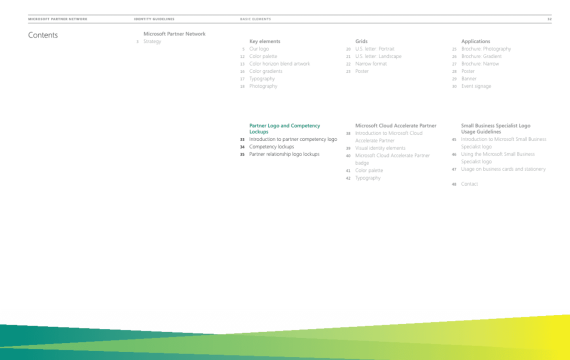Viewport: 570px width, 360px height.
Task: Open Usage on business cards and stationery
Action: pyautogui.click(x=503, y=169)
